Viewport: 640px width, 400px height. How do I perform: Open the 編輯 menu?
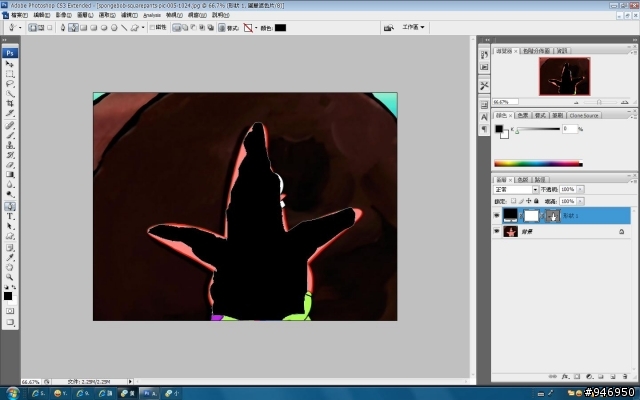(42, 15)
